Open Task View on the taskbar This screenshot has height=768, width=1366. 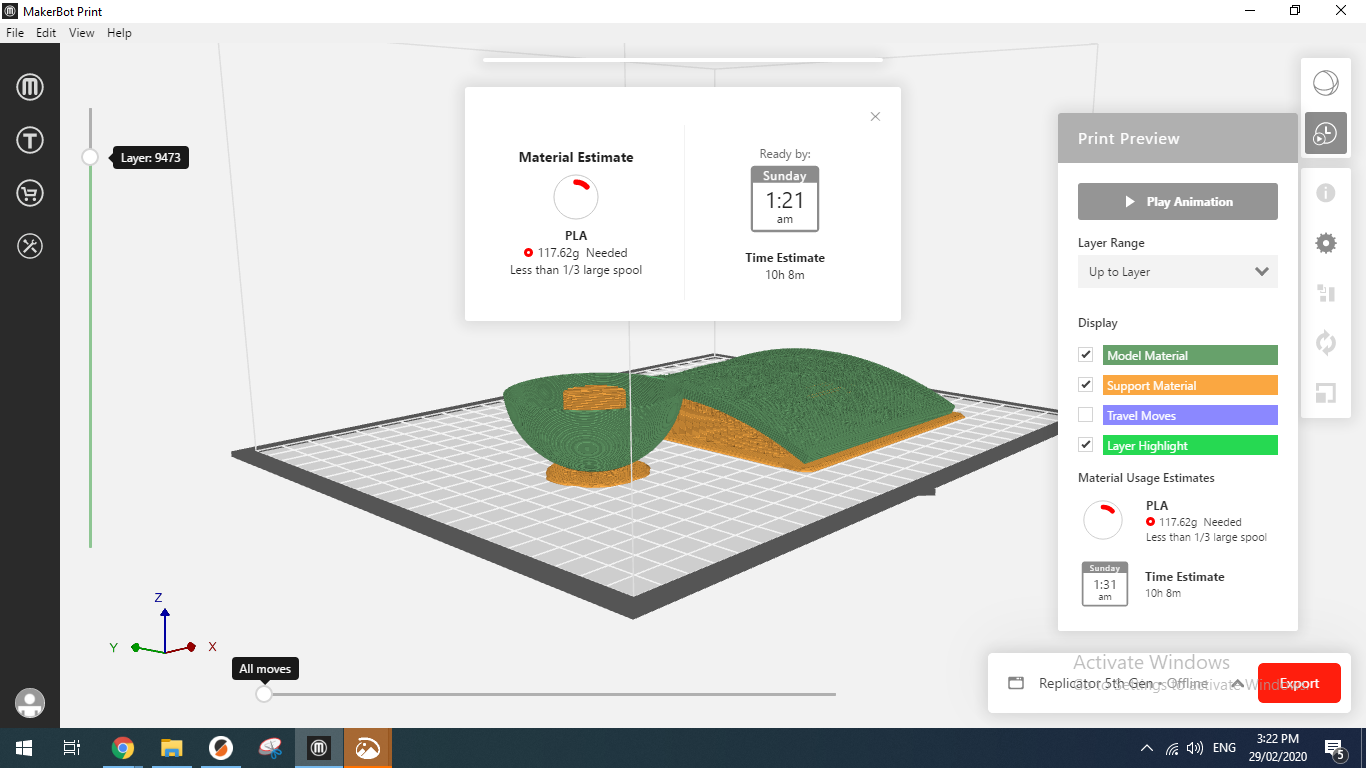coord(72,748)
